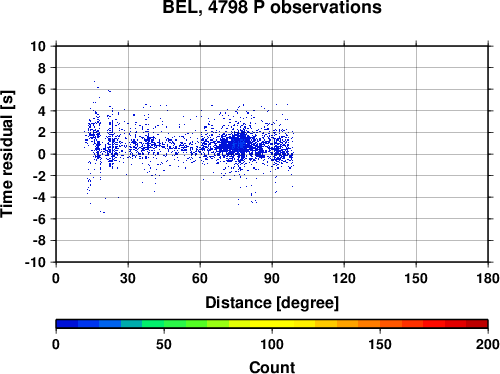Click y-axis tick label '-6'

[39, 219]
